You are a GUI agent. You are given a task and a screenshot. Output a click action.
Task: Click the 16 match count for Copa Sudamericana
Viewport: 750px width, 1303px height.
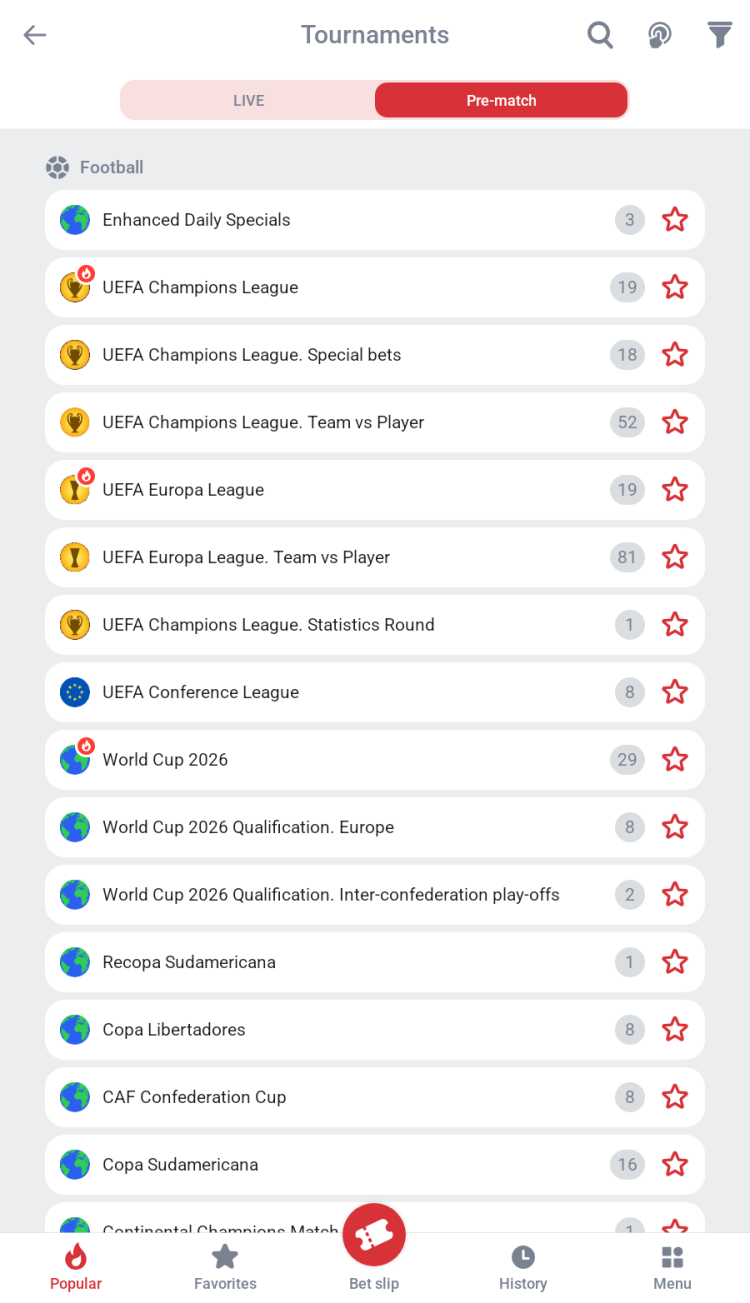627,1165
